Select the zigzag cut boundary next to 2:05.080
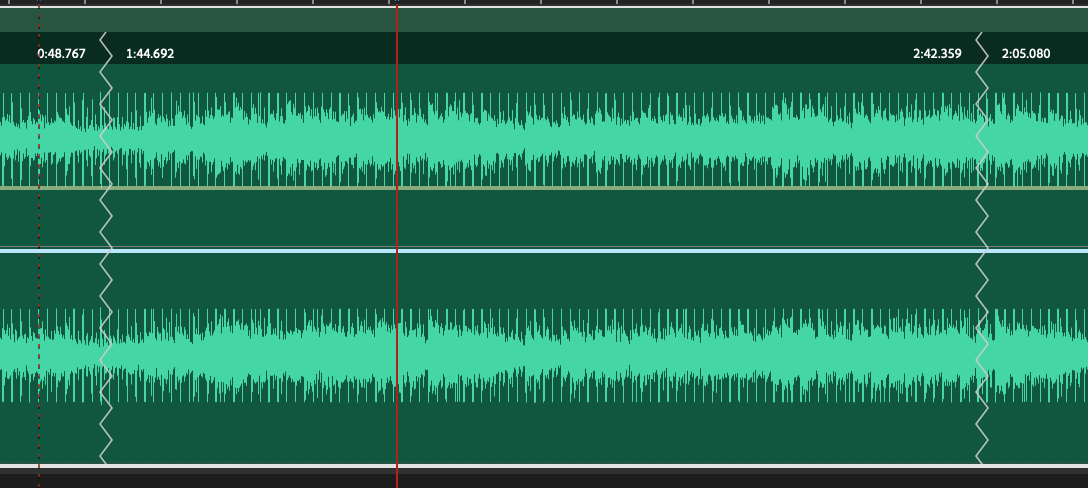 982,248
